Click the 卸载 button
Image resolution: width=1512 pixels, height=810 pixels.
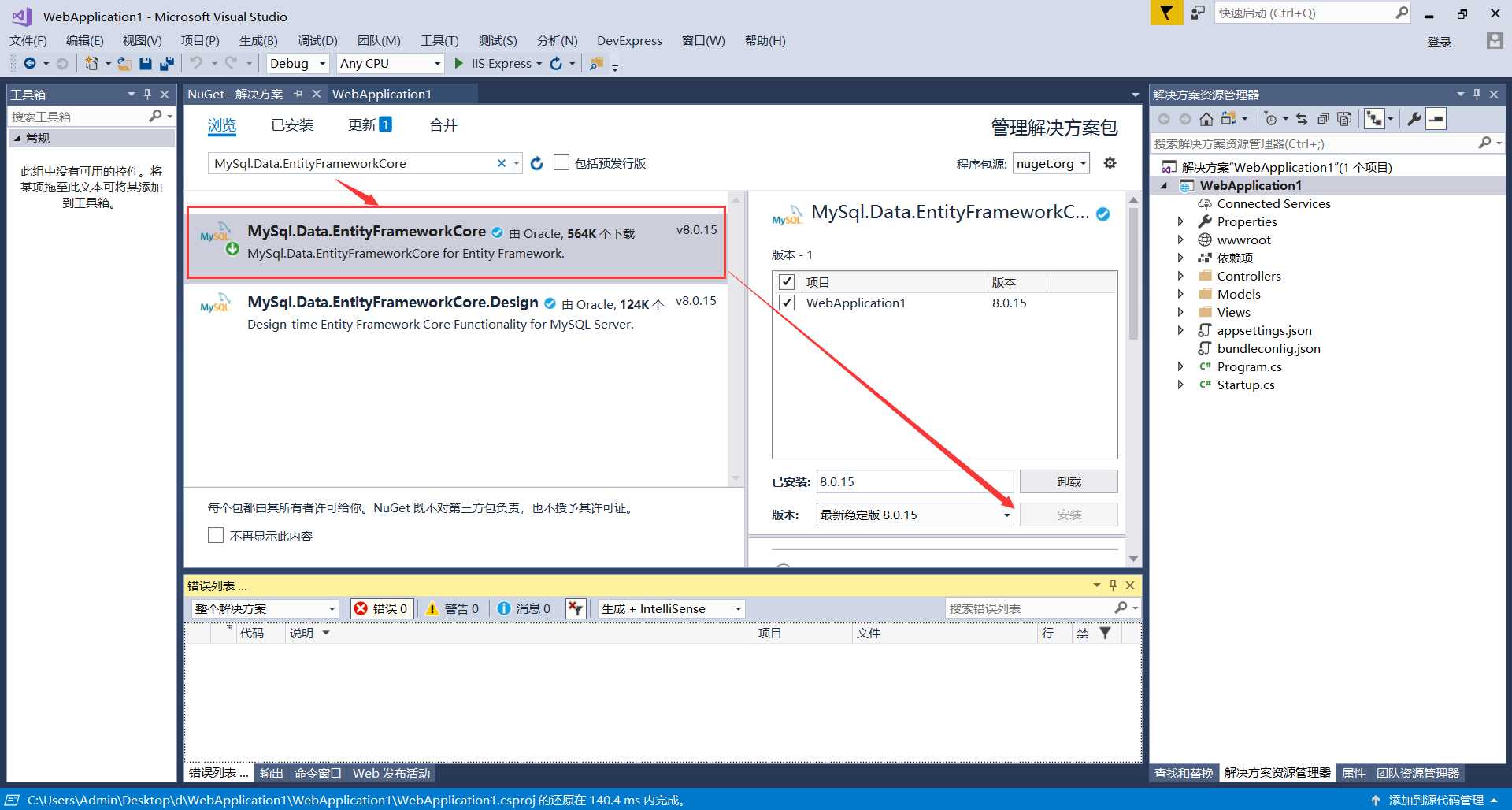[x=1069, y=481]
